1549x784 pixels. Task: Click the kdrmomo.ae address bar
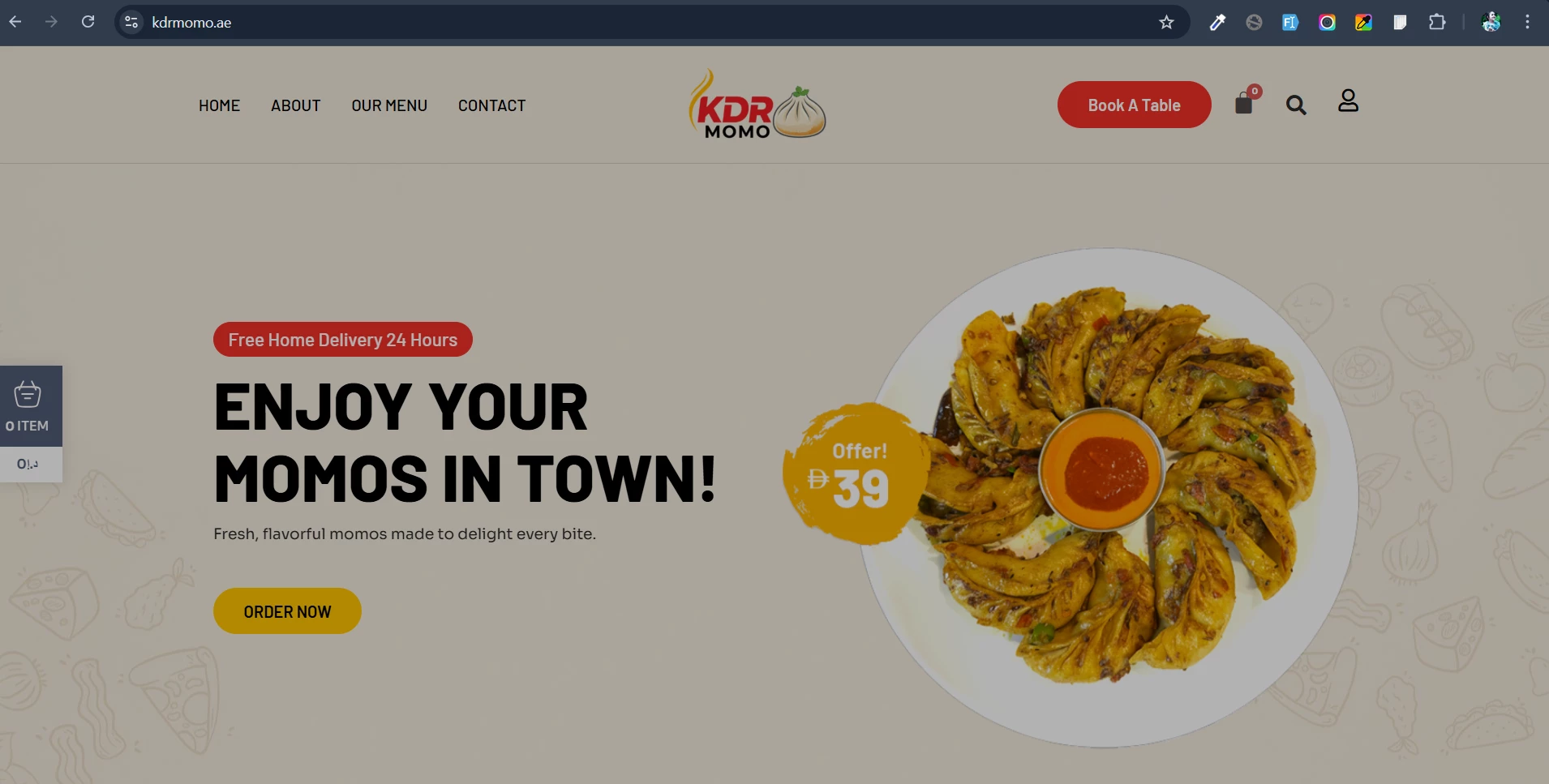(x=649, y=22)
